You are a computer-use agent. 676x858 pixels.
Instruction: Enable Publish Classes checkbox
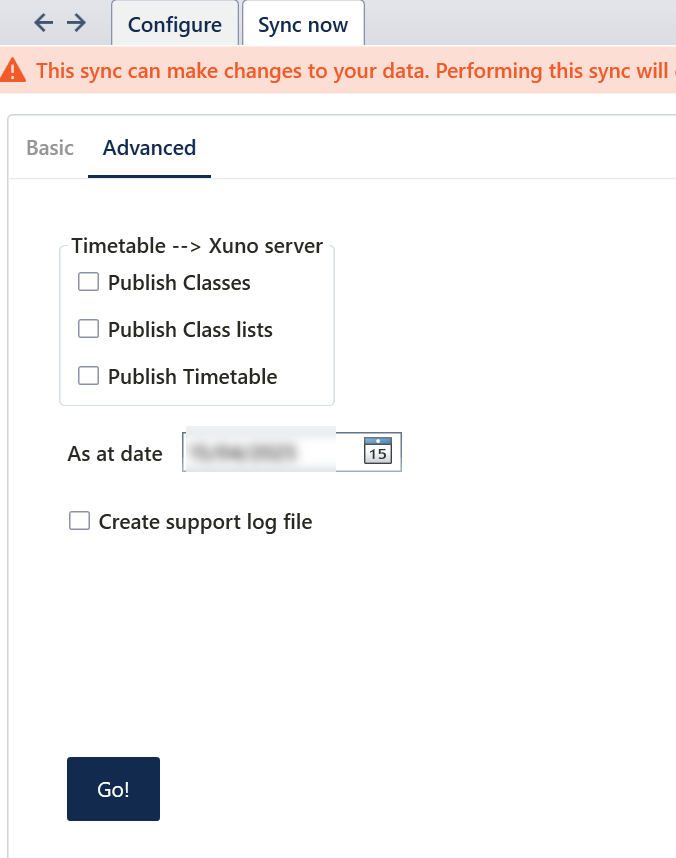(88, 282)
